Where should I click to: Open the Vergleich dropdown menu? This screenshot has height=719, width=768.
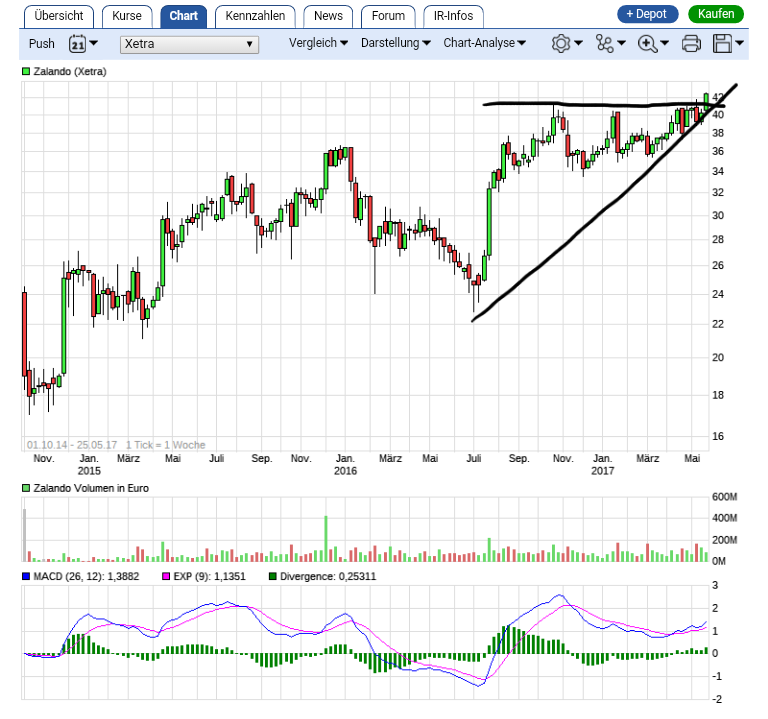pyautogui.click(x=318, y=43)
